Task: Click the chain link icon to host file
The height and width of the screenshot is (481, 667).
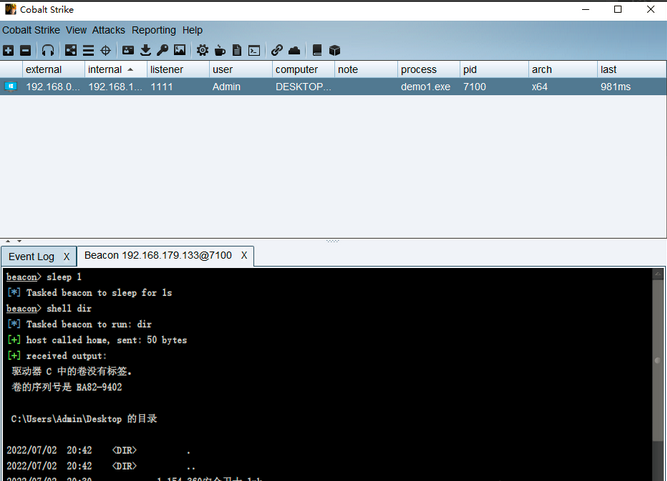Action: pyautogui.click(x=277, y=51)
